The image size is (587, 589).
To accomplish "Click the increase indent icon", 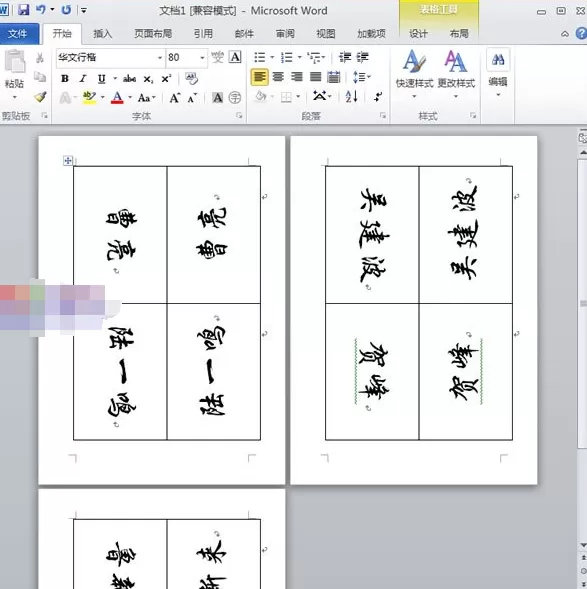I will [363, 57].
